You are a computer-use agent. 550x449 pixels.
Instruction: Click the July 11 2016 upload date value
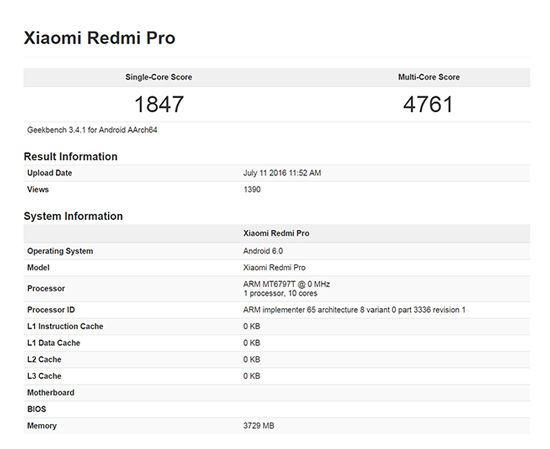282,173
